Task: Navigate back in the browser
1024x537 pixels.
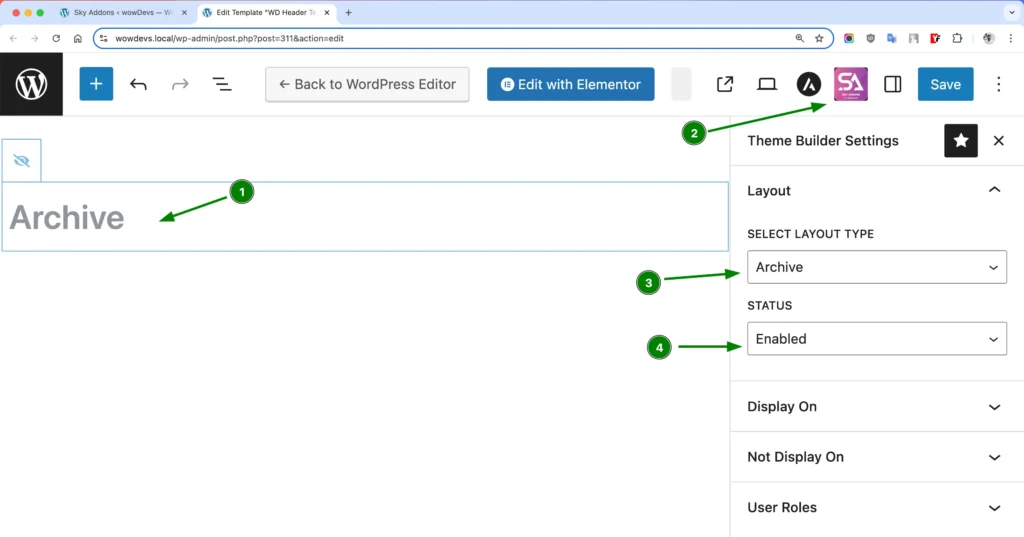Action: 13,39
